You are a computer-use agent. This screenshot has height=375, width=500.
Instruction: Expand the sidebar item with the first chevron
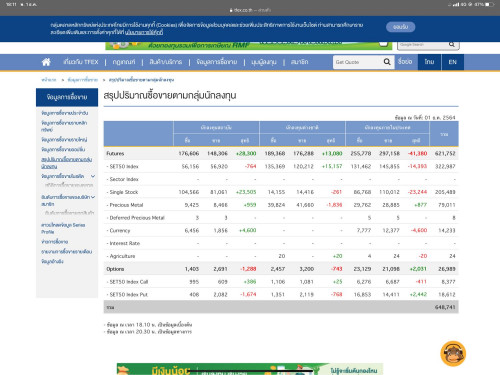[x=93, y=176]
